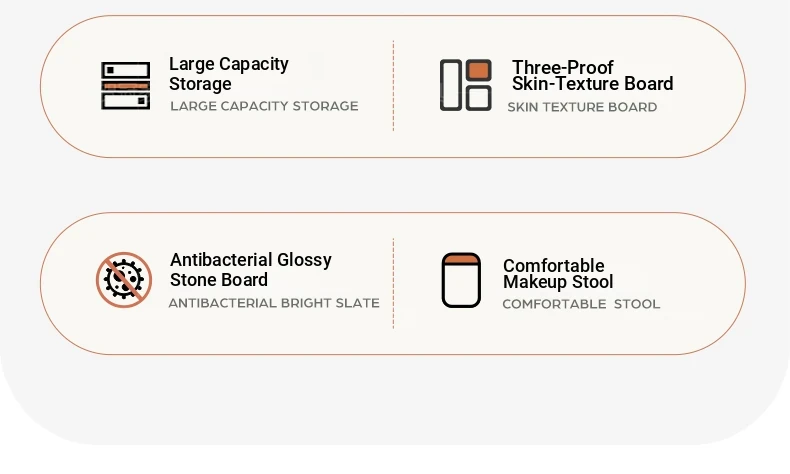Click the ANTIBACTERIAL BRIGHT SLATE subtitle
Screen dimensions: 790x474
click(x=274, y=303)
